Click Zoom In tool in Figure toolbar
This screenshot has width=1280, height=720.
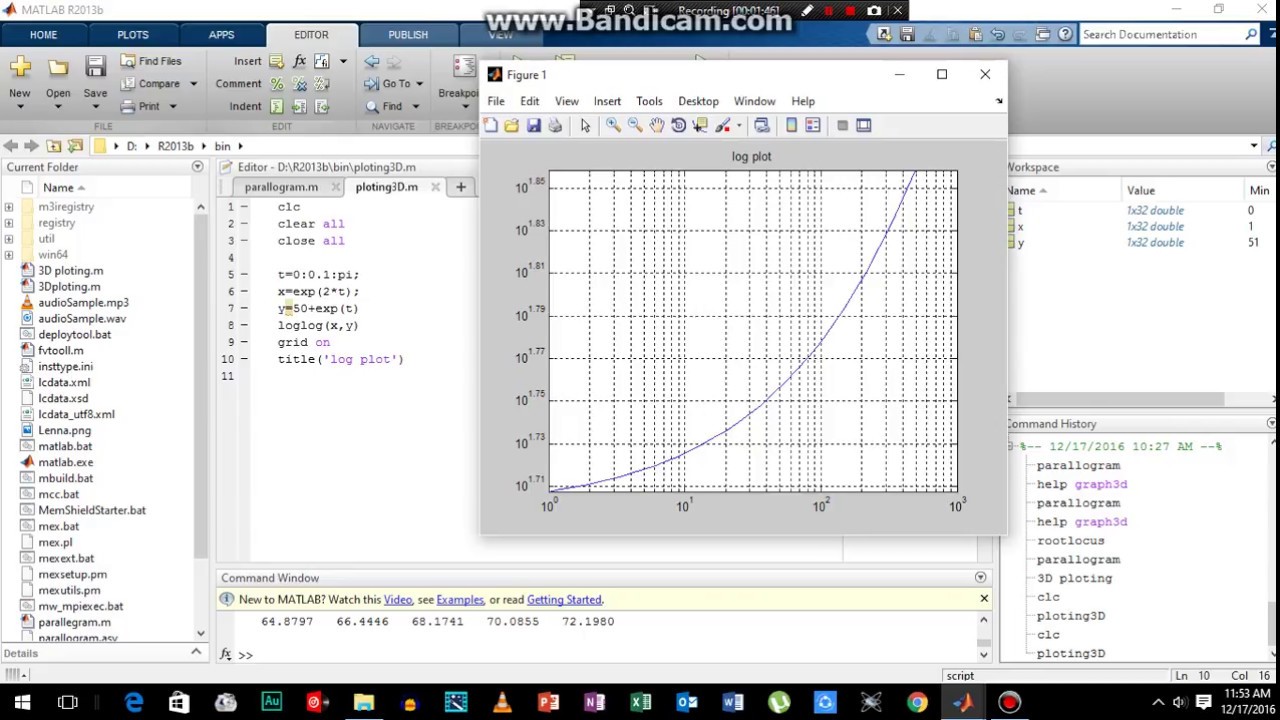point(613,125)
